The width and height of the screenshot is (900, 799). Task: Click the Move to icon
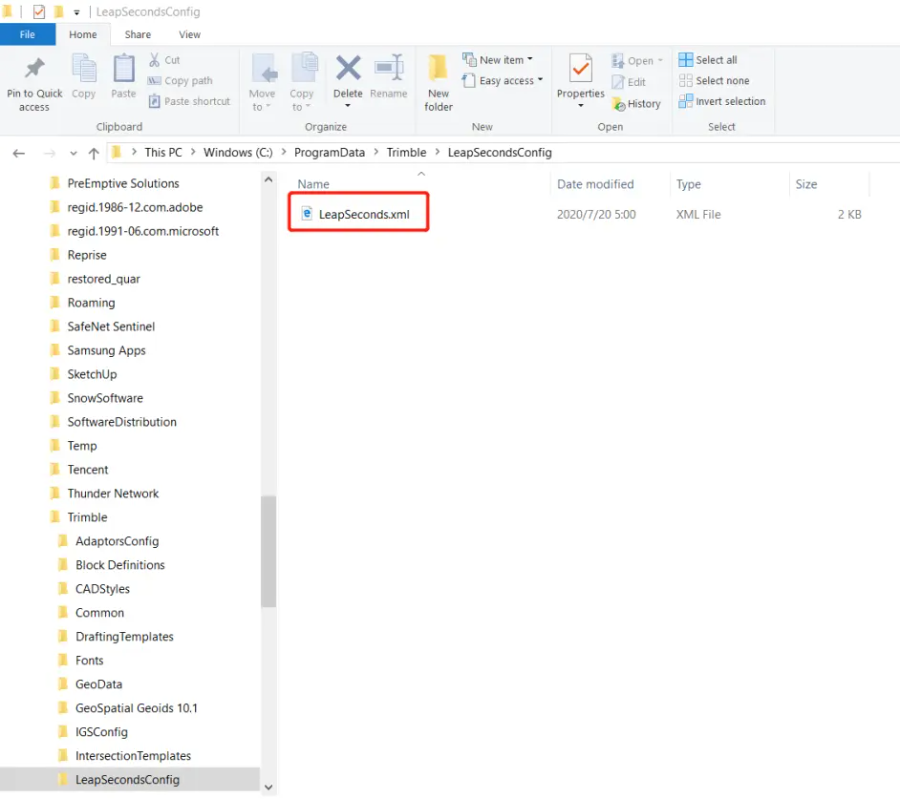coord(264,68)
